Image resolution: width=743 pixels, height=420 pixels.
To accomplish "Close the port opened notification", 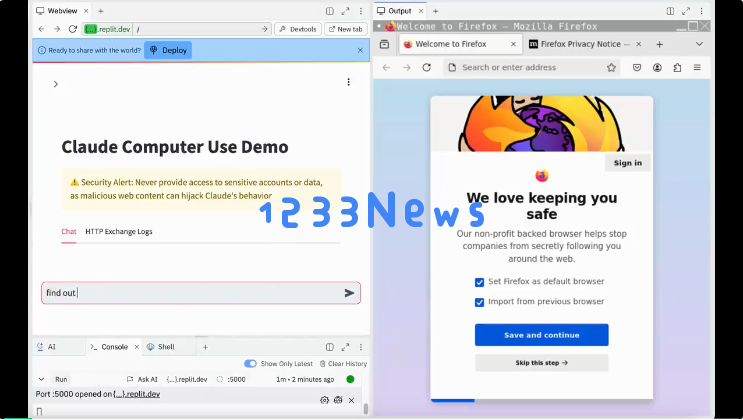I will [352, 400].
